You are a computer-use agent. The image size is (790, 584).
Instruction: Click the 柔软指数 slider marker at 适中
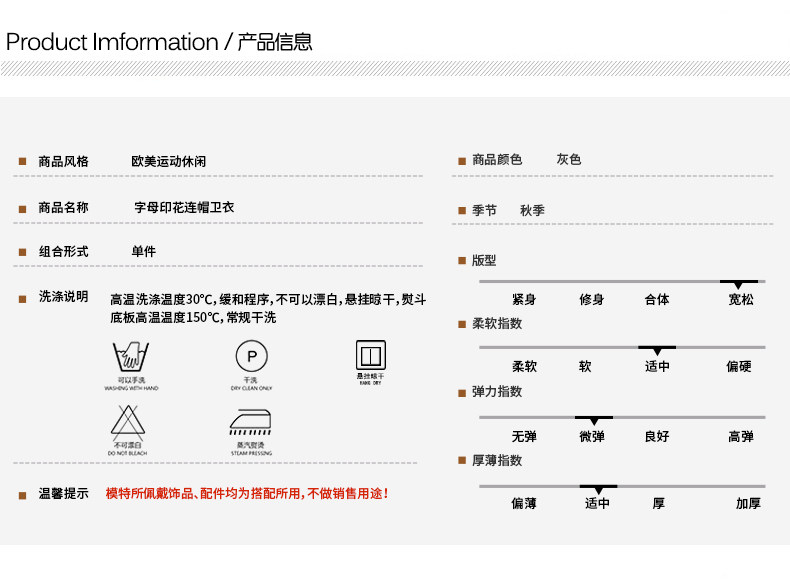click(657, 350)
